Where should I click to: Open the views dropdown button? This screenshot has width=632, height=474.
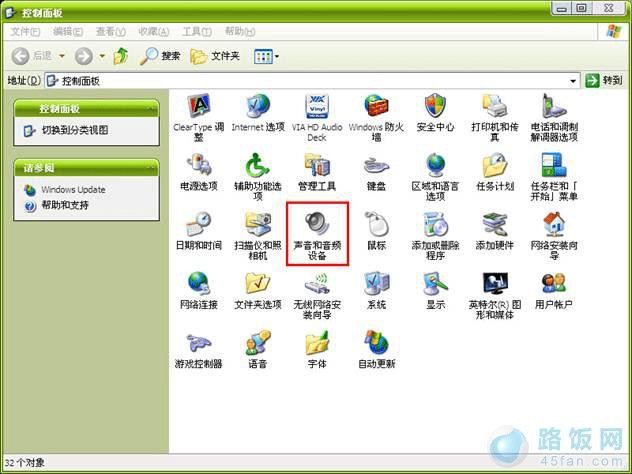click(x=266, y=56)
